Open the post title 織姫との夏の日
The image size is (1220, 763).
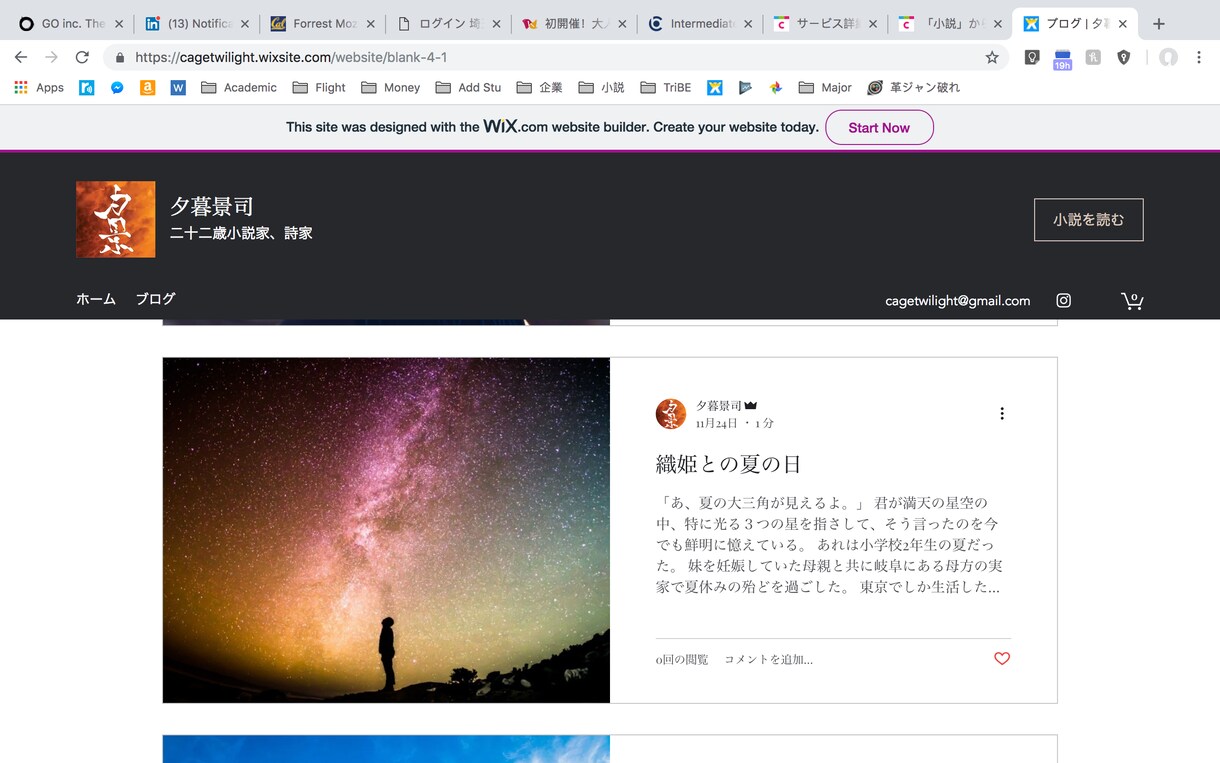pyautogui.click(x=728, y=464)
